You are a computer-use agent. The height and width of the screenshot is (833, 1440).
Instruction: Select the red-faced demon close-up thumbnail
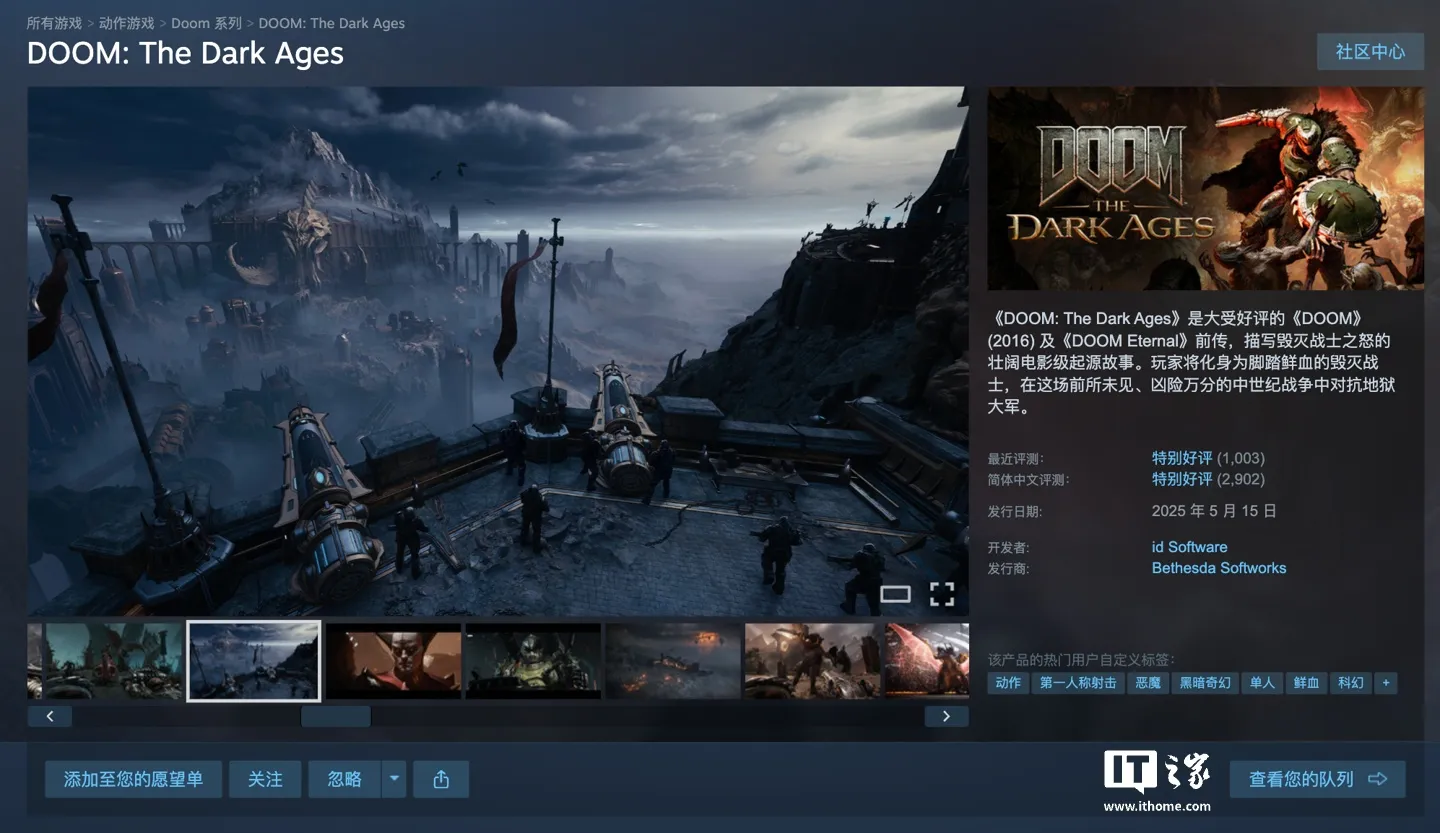tap(393, 661)
